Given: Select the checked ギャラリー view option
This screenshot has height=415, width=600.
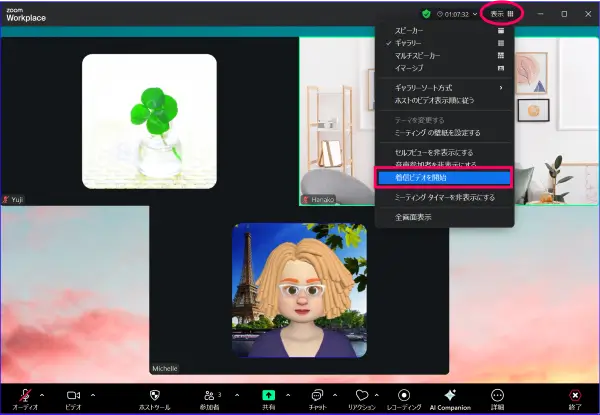Looking at the screenshot, I should tap(445, 43).
